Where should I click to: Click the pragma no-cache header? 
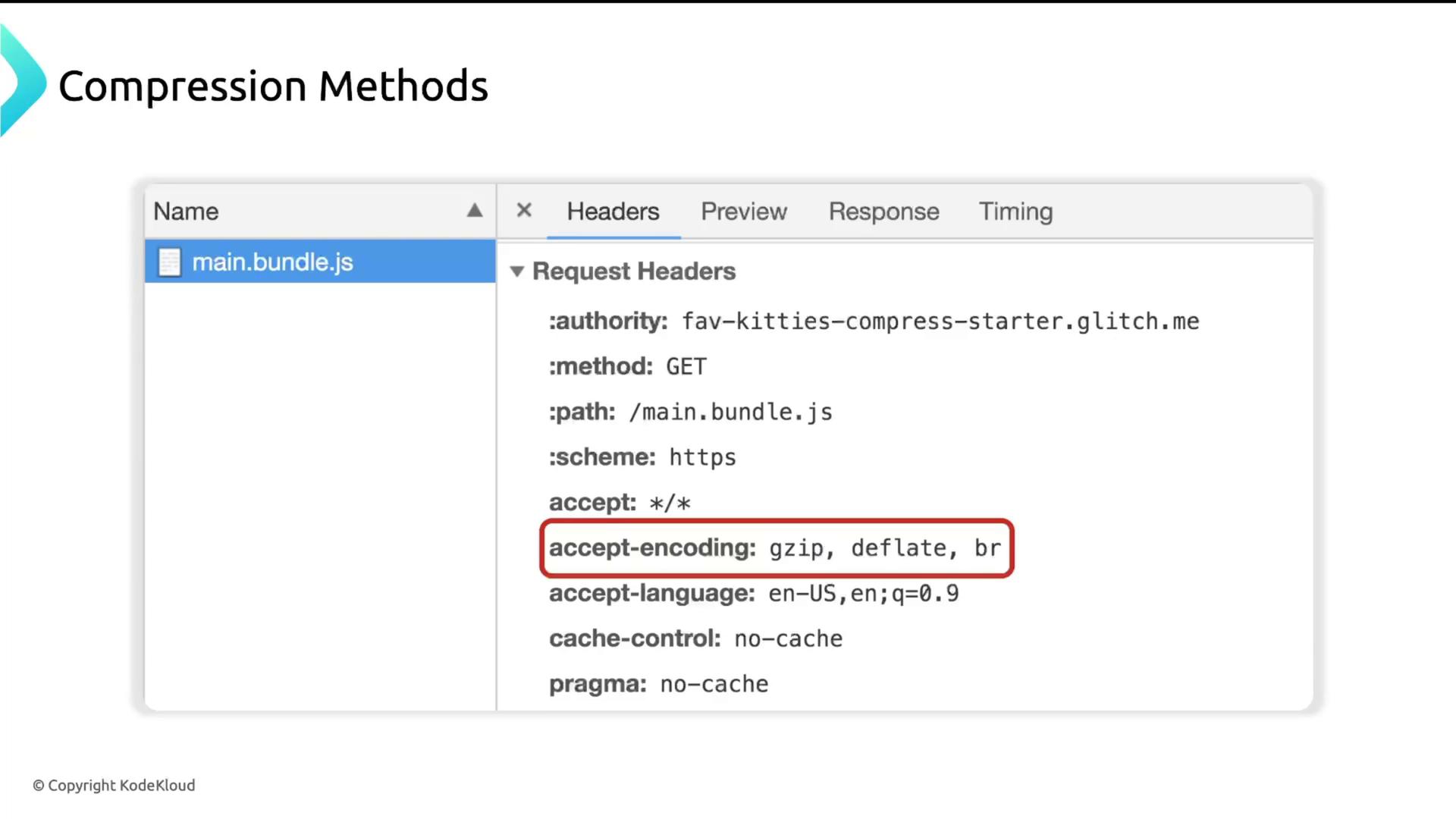[658, 684]
